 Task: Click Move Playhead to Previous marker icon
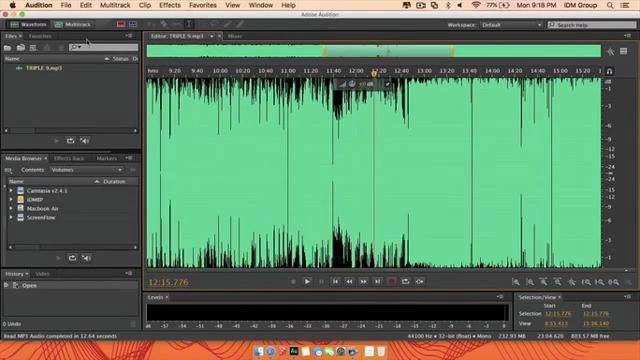click(336, 281)
